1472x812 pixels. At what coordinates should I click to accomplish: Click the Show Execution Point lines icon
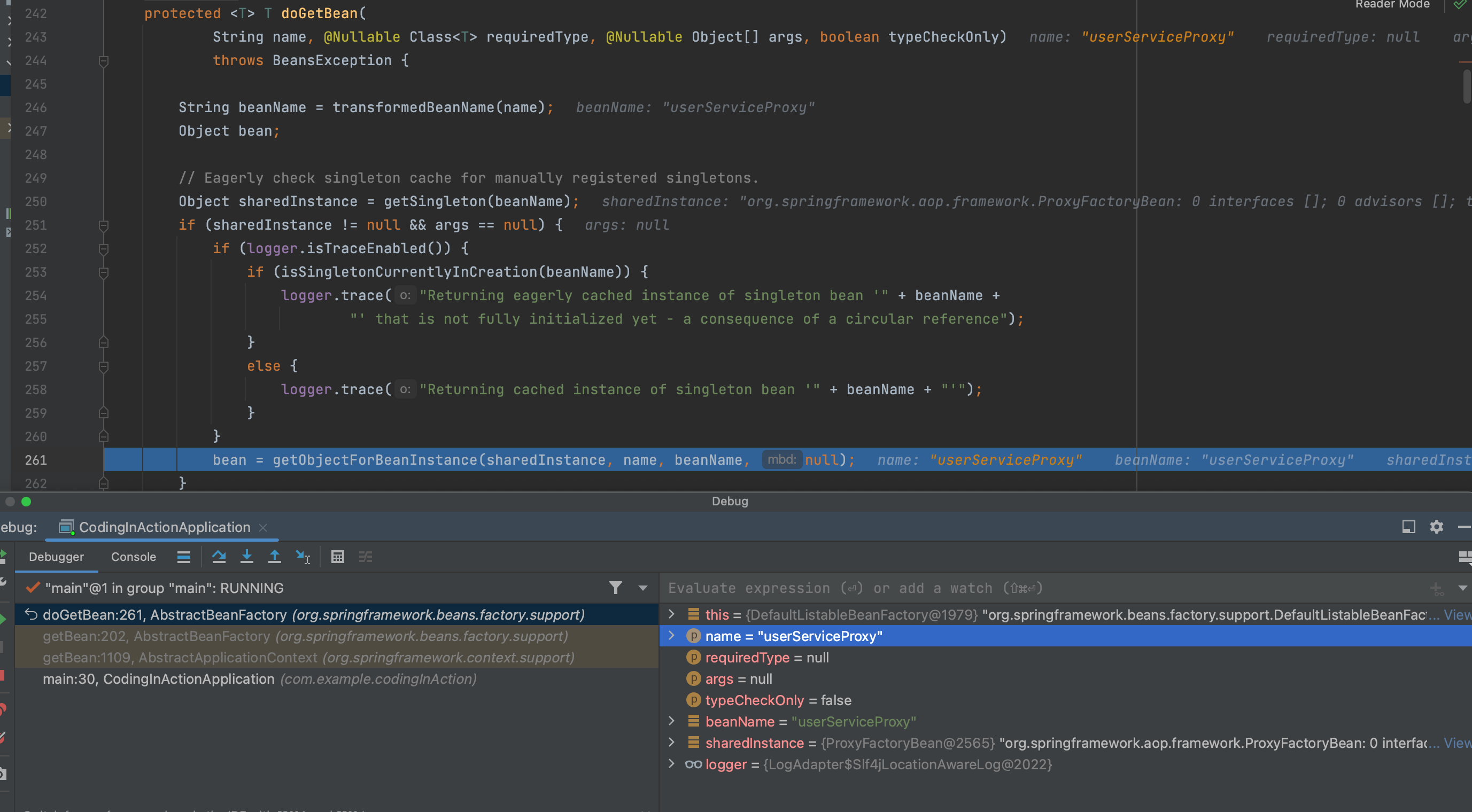pyautogui.click(x=183, y=557)
